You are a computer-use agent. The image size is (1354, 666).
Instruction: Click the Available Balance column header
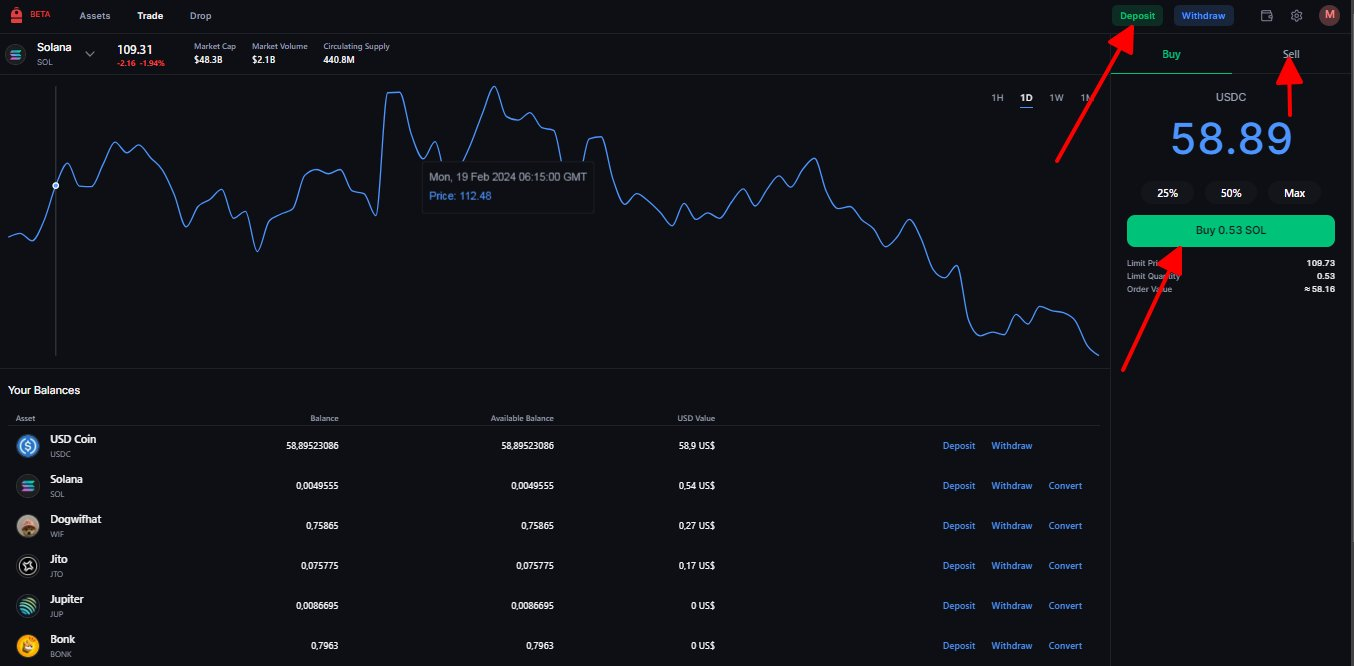521,418
